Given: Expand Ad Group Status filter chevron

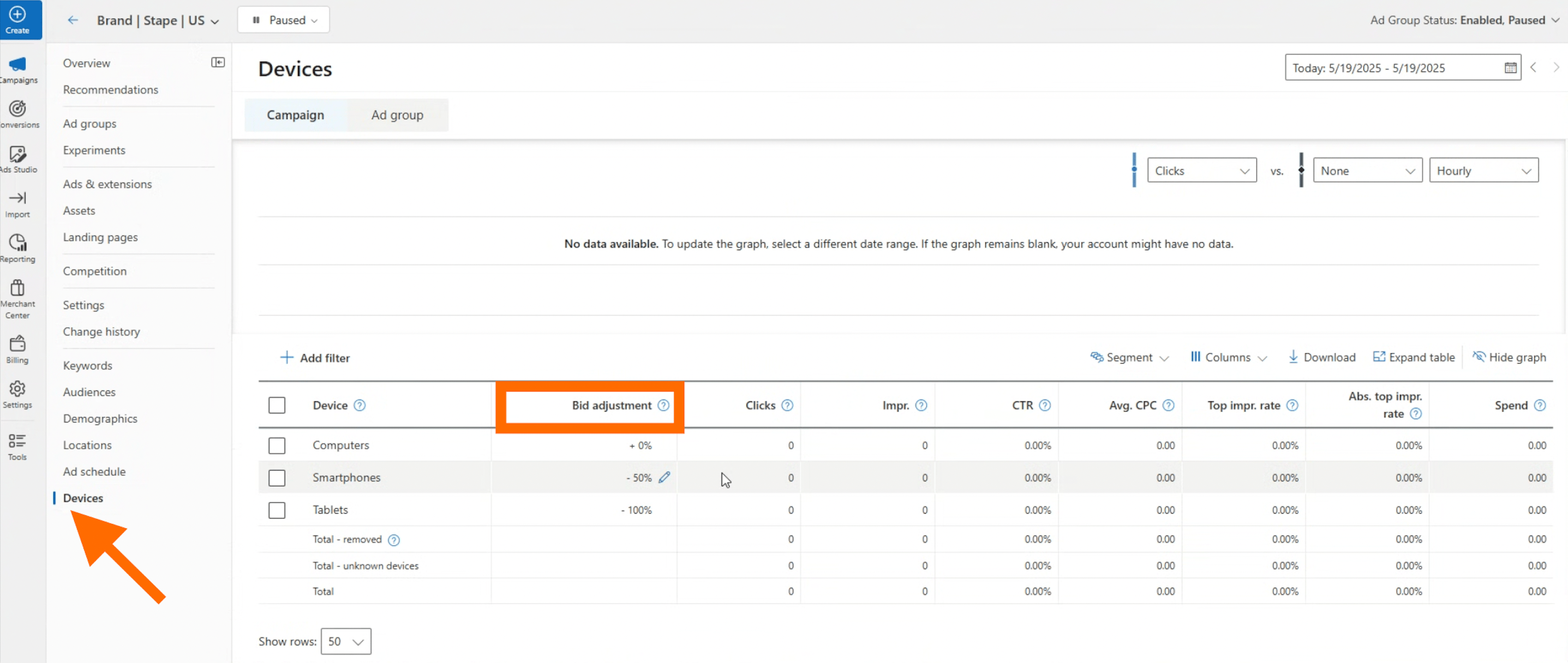Looking at the screenshot, I should (1555, 20).
